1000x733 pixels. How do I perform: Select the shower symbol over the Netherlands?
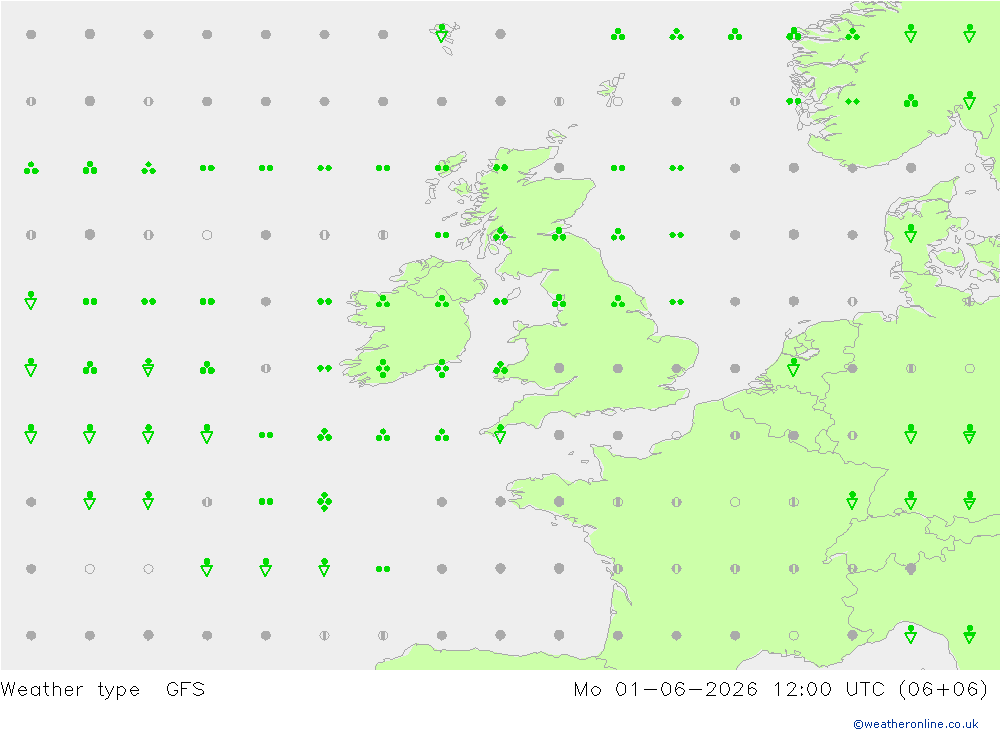tap(793, 367)
